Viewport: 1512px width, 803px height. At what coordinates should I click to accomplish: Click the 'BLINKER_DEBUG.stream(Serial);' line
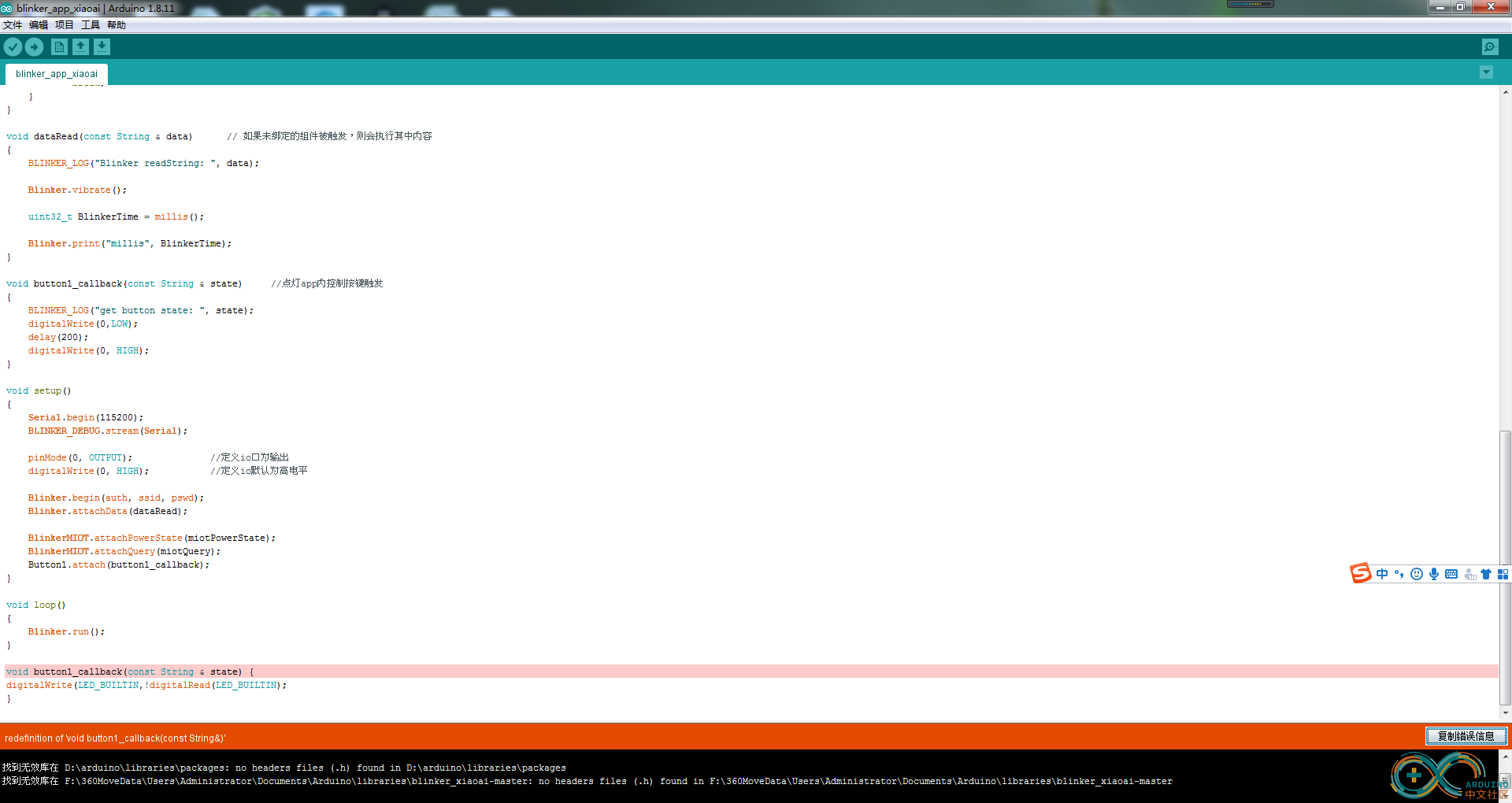click(x=108, y=431)
